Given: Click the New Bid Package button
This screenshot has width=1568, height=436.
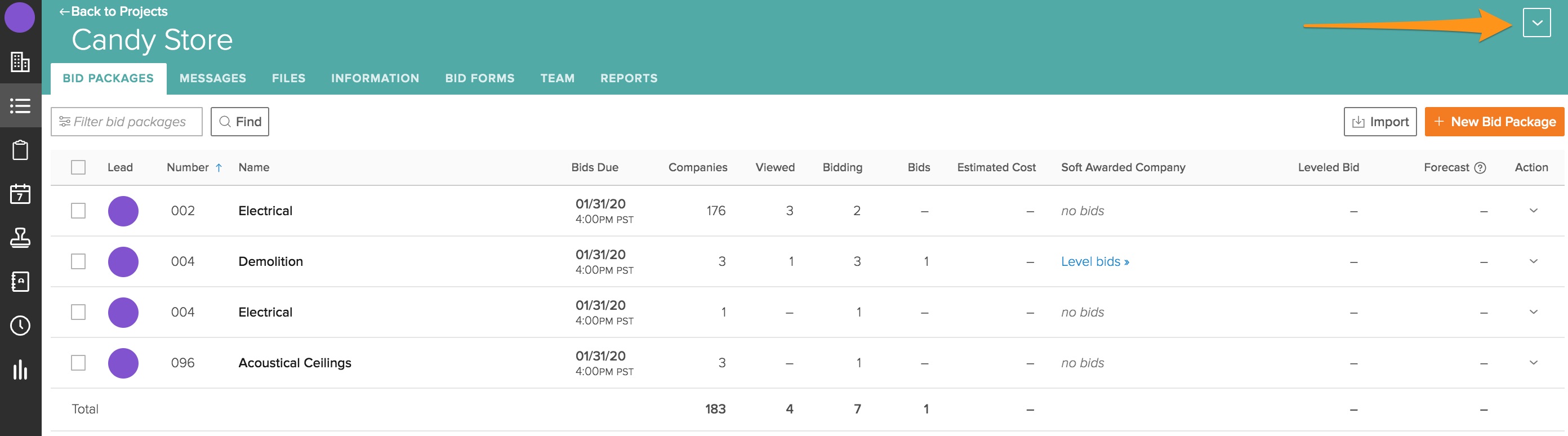Looking at the screenshot, I should click(x=1494, y=122).
